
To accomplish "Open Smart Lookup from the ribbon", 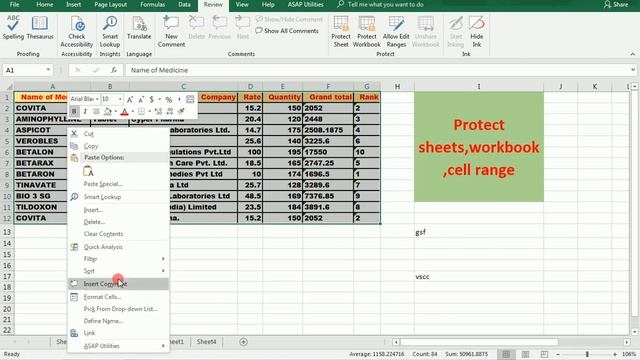I will click(x=110, y=32).
